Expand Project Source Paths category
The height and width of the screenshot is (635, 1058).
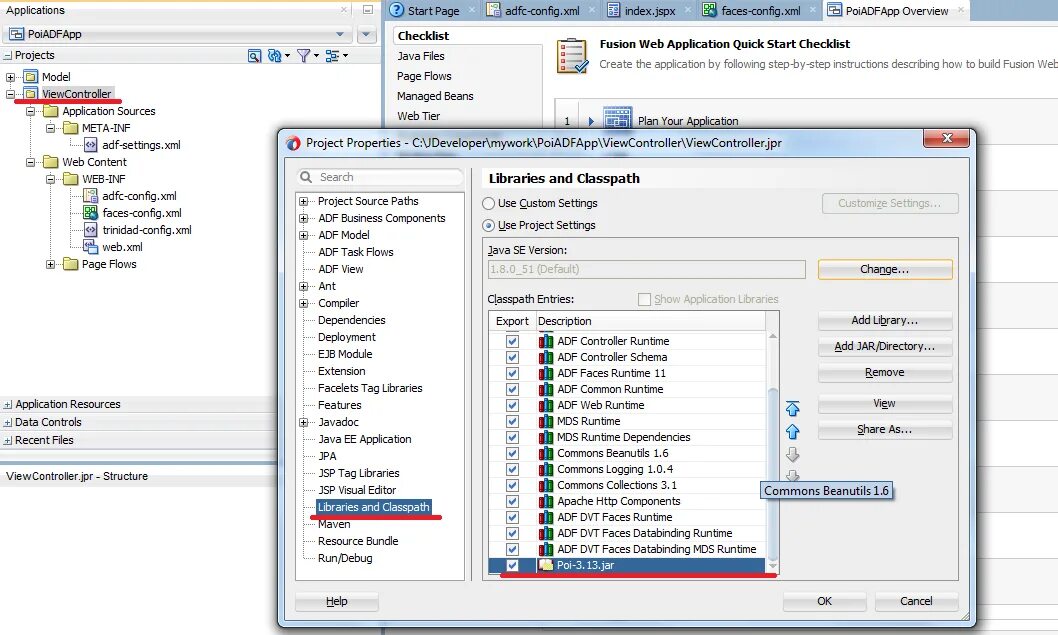[x=304, y=201]
